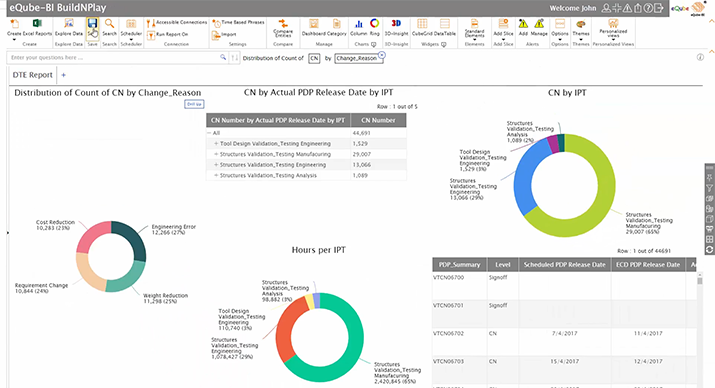The width and height of the screenshot is (715, 388).
Task: Click the CN Number column header
Action: coord(378,120)
